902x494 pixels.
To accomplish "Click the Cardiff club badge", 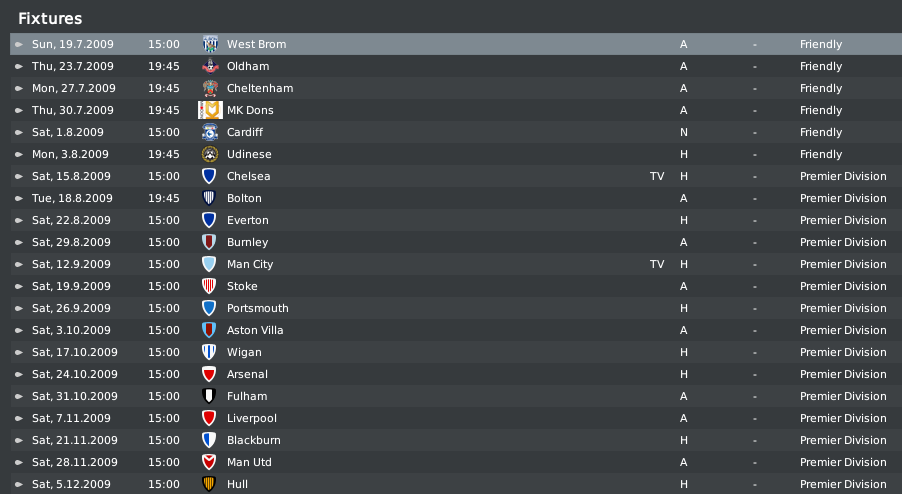I will pyautogui.click(x=210, y=132).
